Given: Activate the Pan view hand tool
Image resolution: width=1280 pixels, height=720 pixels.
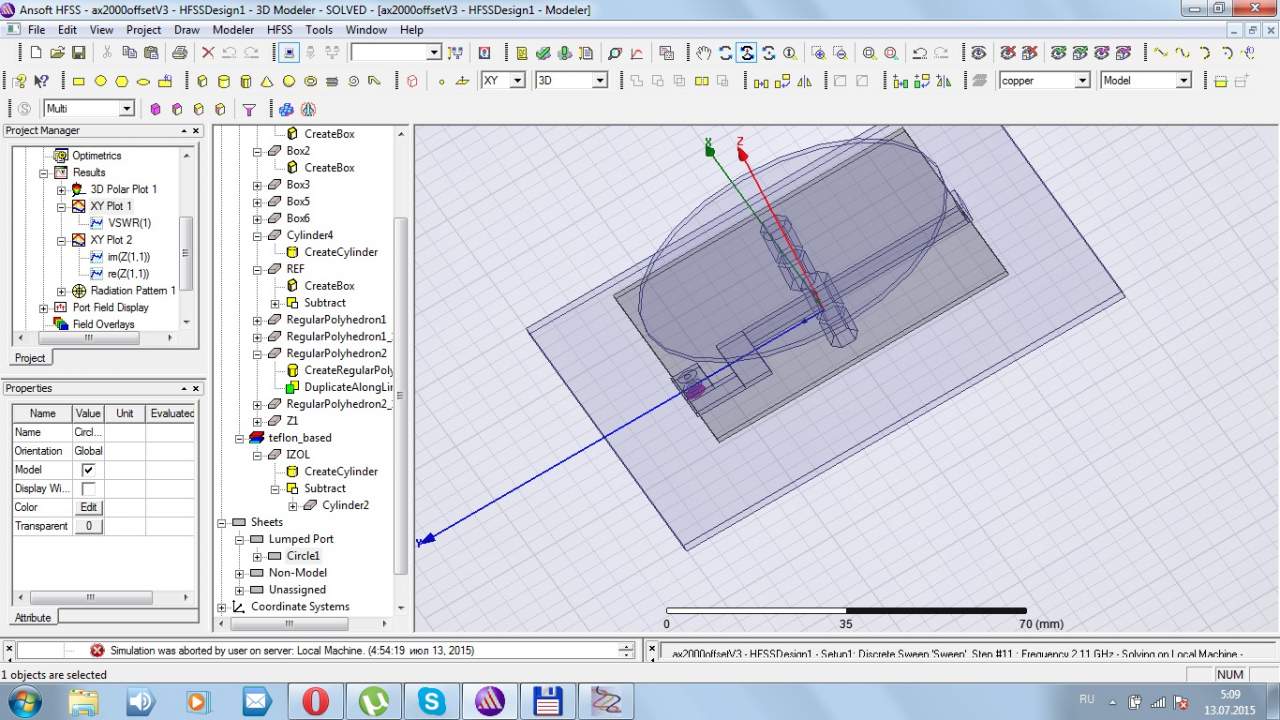Looking at the screenshot, I should [704, 53].
